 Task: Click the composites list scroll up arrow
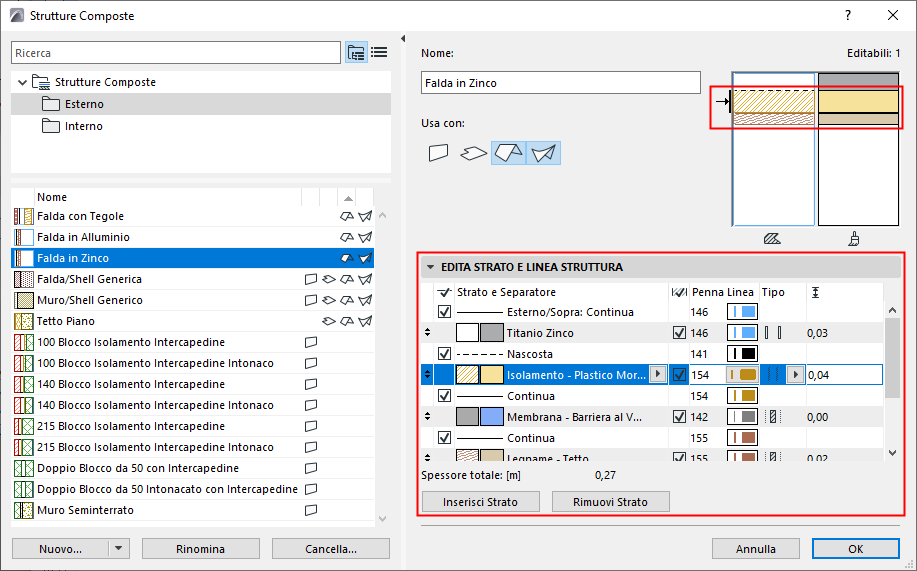point(382,216)
